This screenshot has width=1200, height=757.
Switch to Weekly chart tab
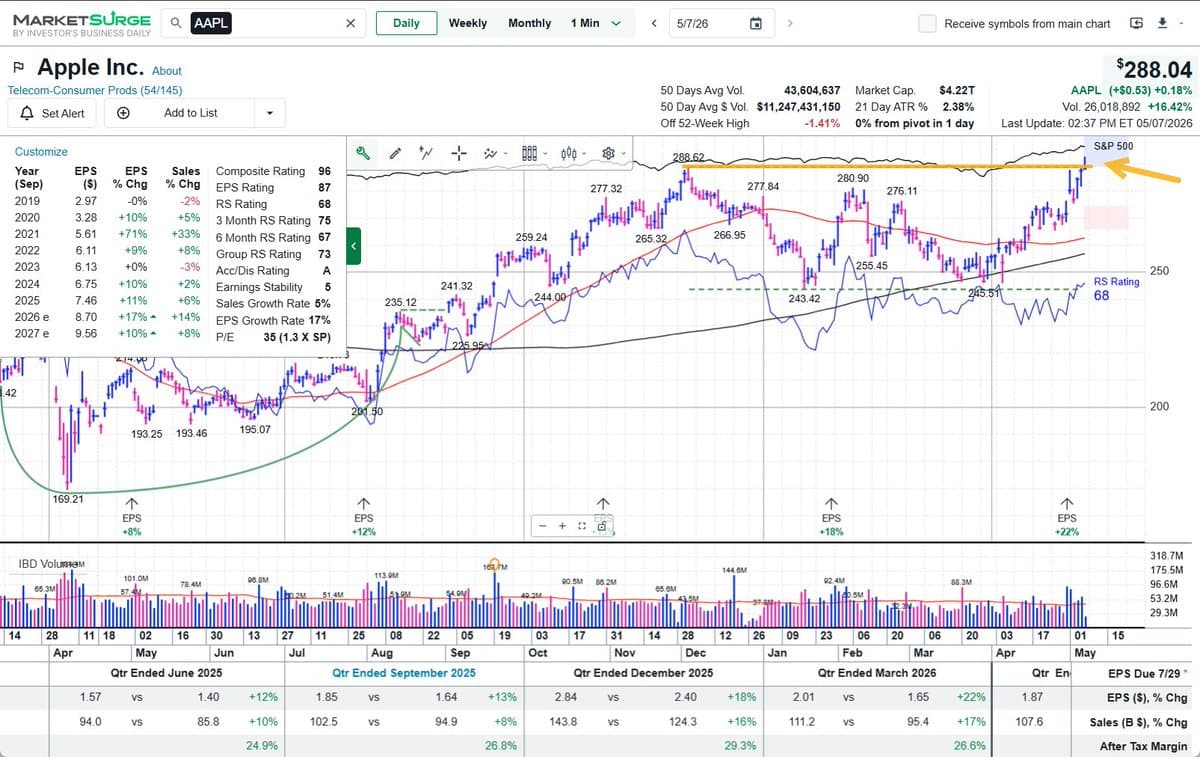pos(467,23)
